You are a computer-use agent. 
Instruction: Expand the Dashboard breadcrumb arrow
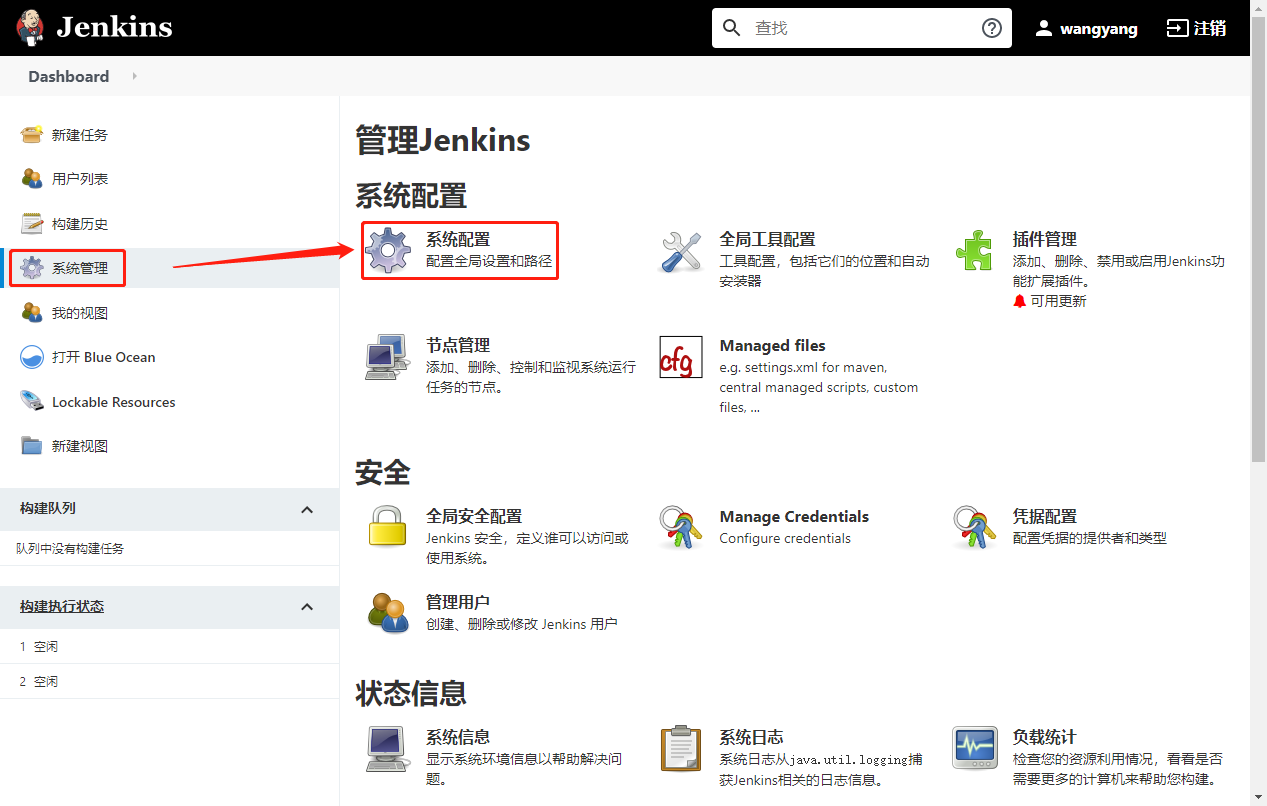coord(134,76)
